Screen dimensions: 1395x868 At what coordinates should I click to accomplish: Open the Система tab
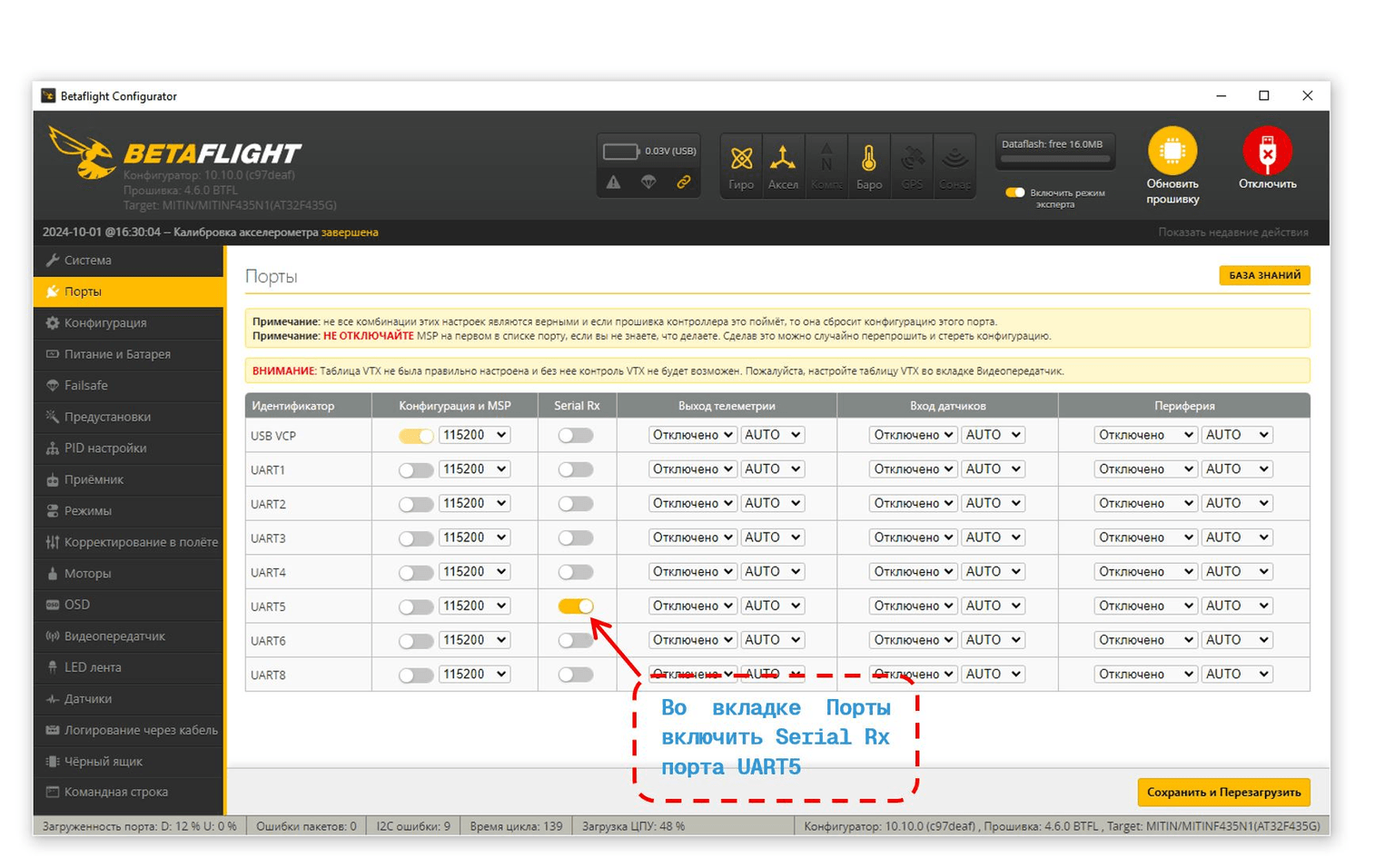(x=128, y=261)
